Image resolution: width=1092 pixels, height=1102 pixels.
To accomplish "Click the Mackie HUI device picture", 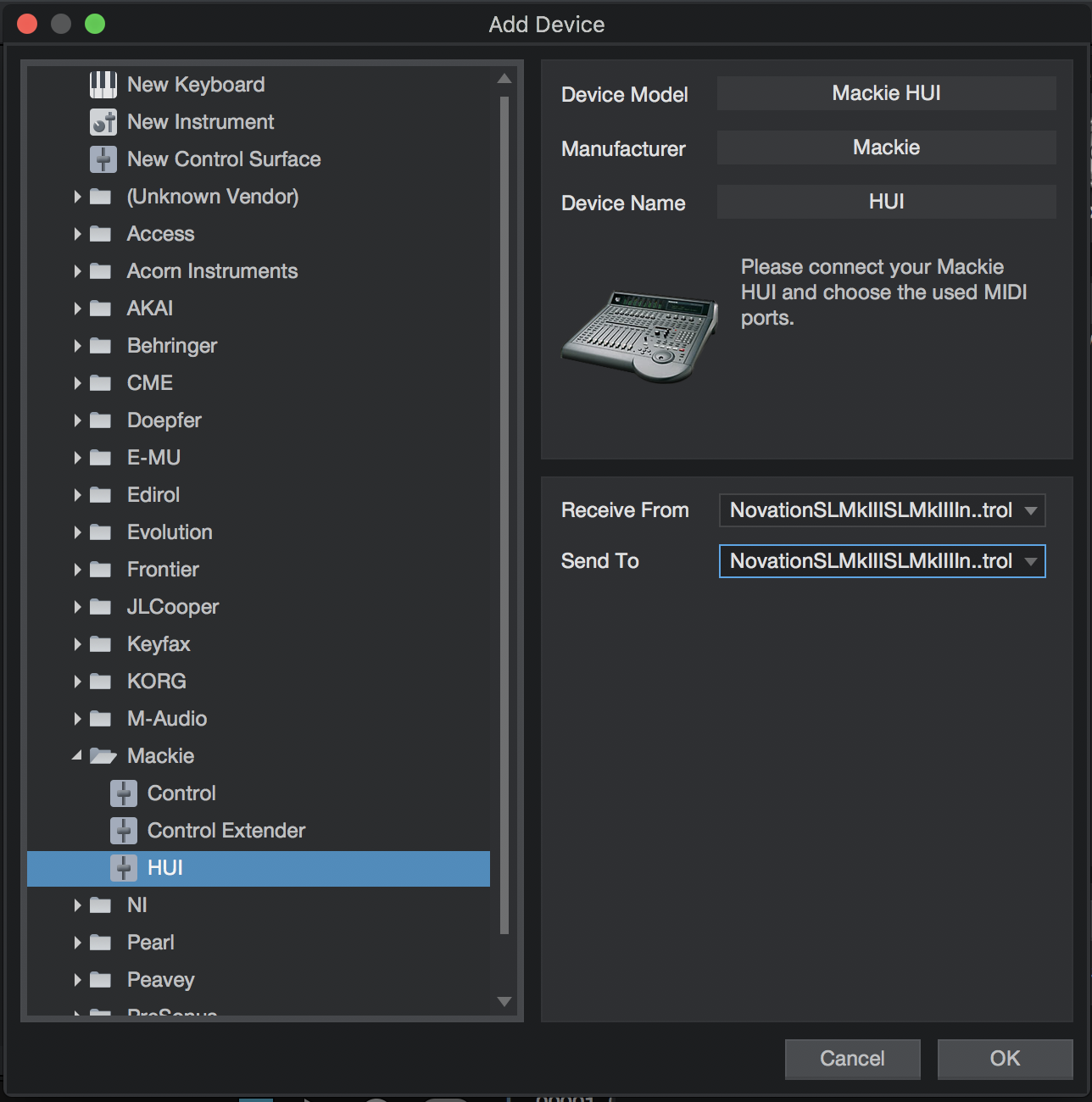I will (x=640, y=337).
